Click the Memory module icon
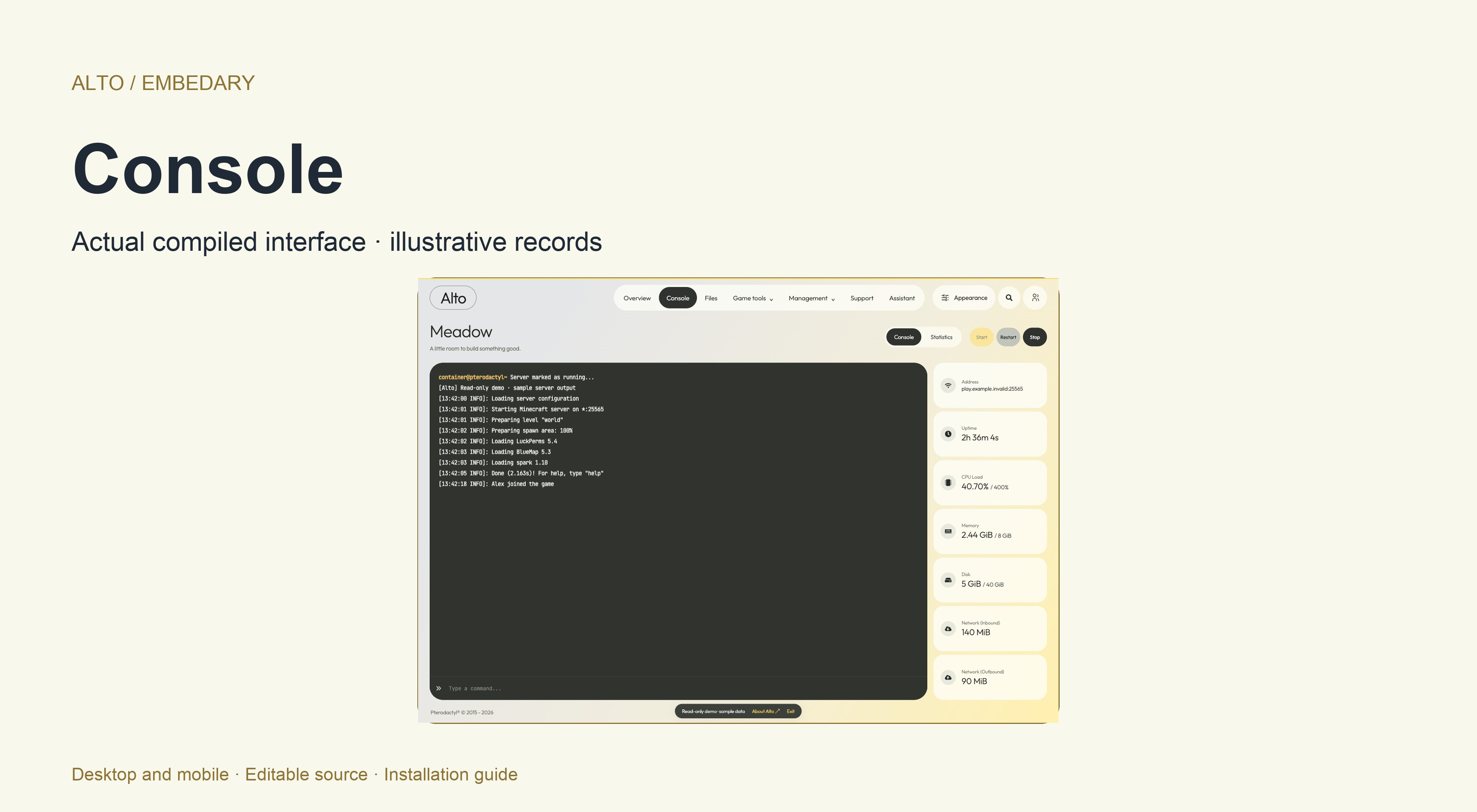Image resolution: width=1477 pixels, height=812 pixels. 949,532
